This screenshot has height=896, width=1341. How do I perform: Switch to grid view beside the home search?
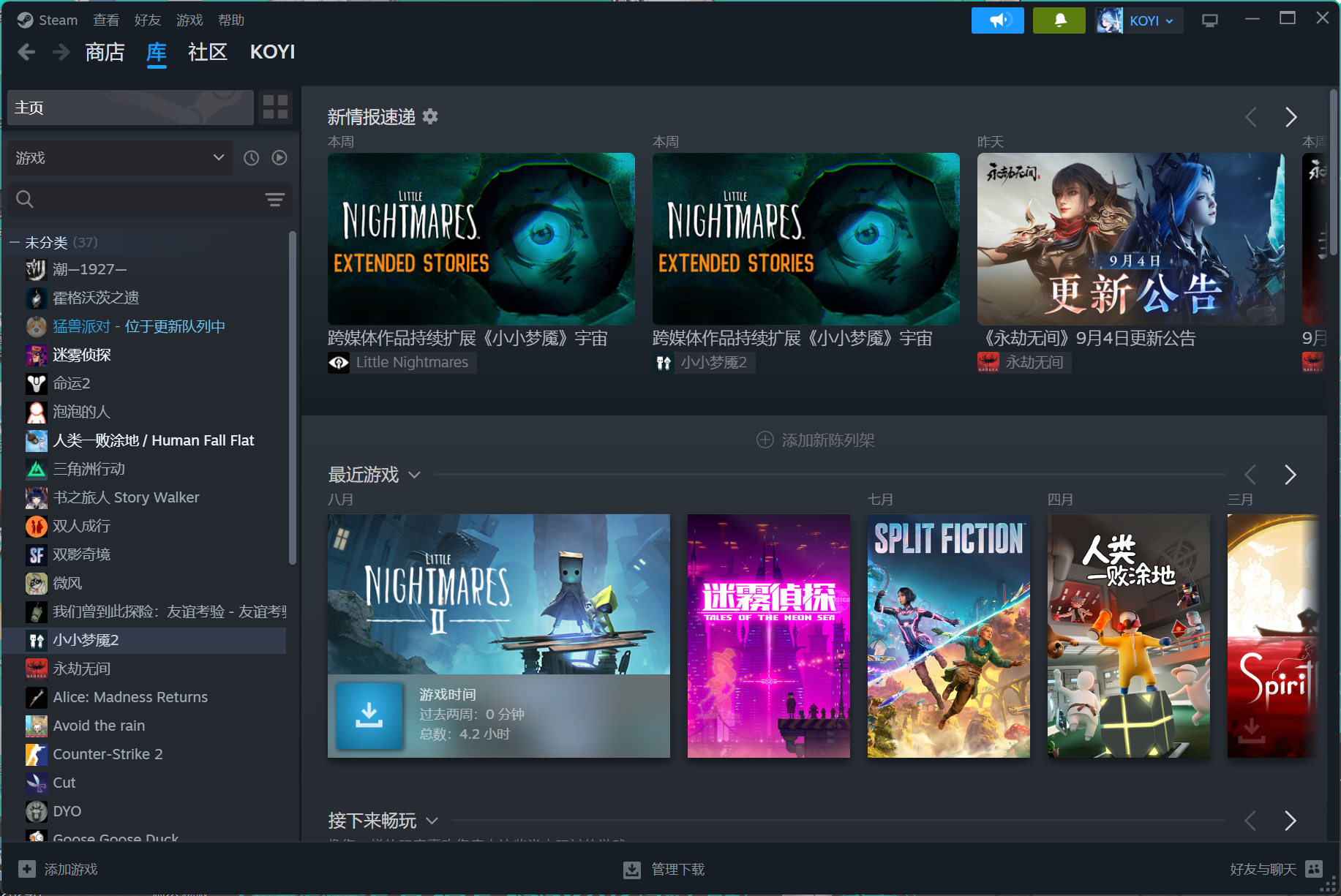(276, 107)
